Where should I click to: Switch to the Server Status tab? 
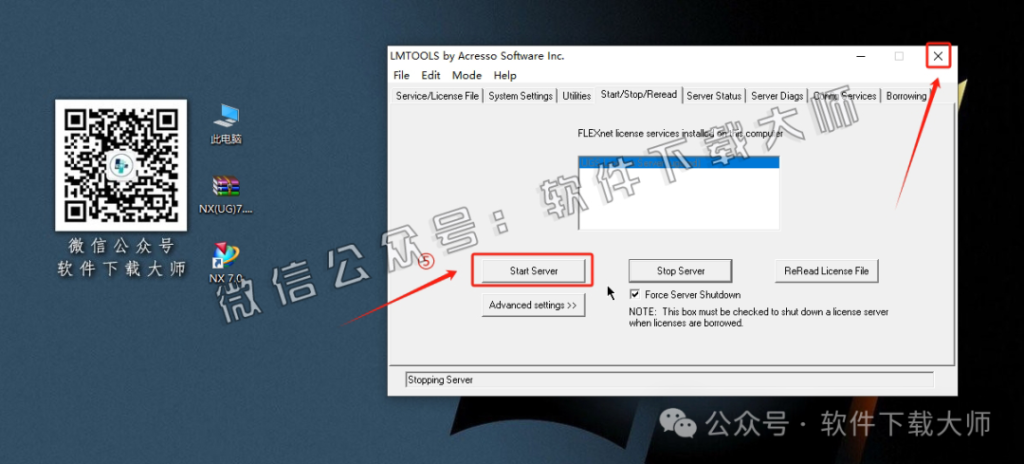(714, 96)
